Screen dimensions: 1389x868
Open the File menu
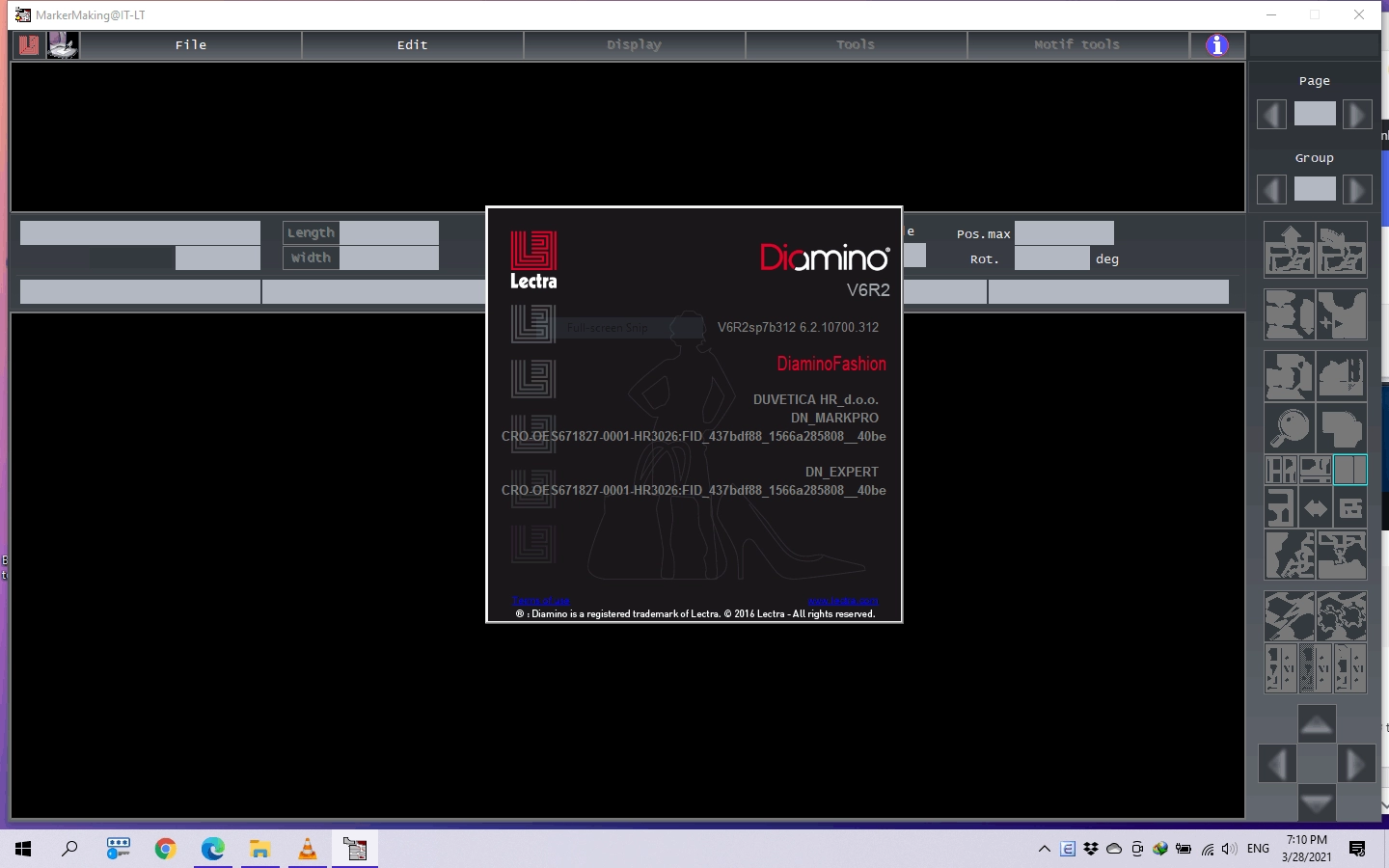click(191, 44)
